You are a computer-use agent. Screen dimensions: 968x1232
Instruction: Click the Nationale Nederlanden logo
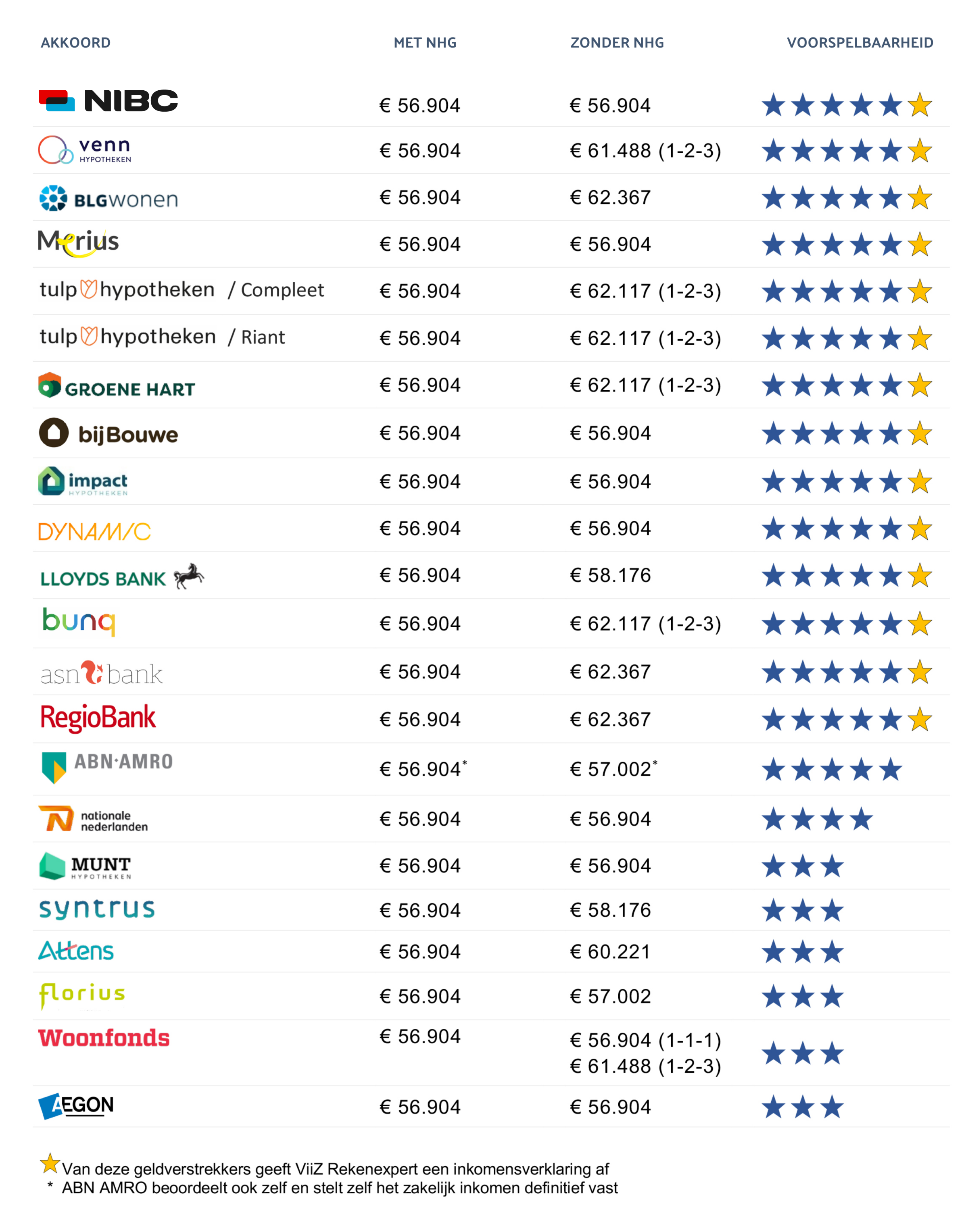pyautogui.click(x=94, y=820)
